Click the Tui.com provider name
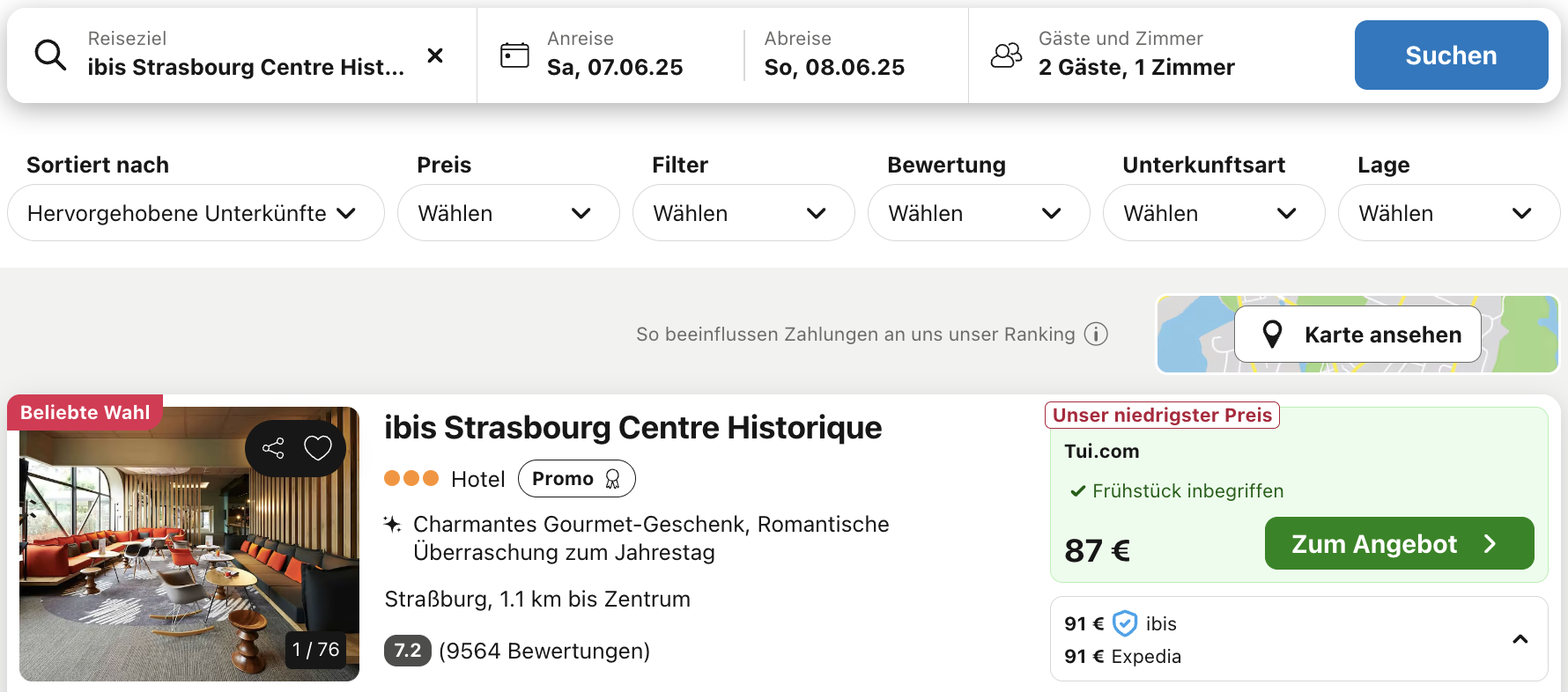1568x692 pixels. tap(1101, 451)
